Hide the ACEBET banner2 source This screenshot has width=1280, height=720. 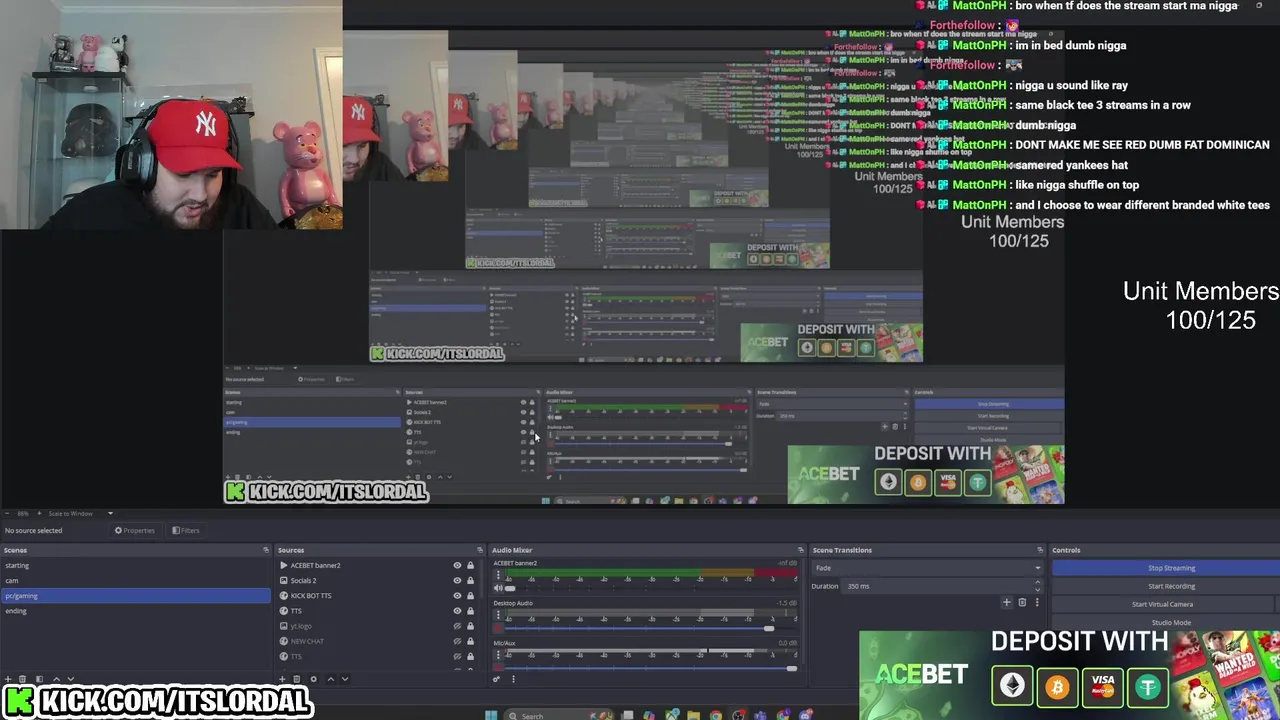457,565
